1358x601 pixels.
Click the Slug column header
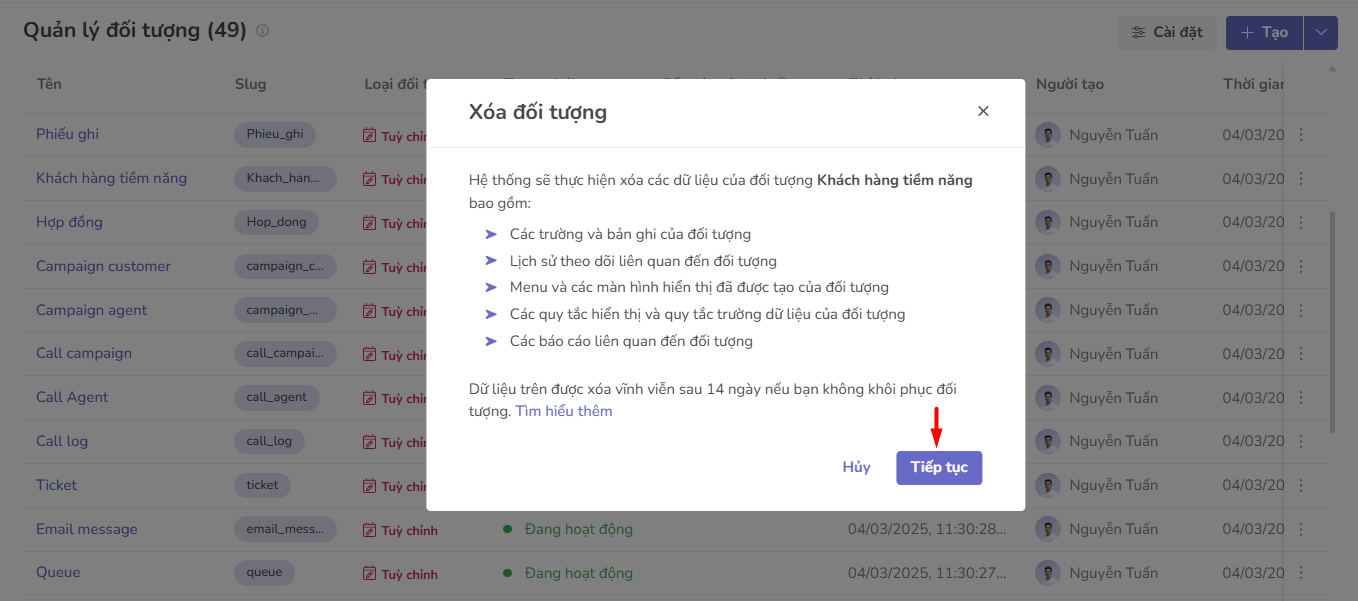click(x=250, y=84)
